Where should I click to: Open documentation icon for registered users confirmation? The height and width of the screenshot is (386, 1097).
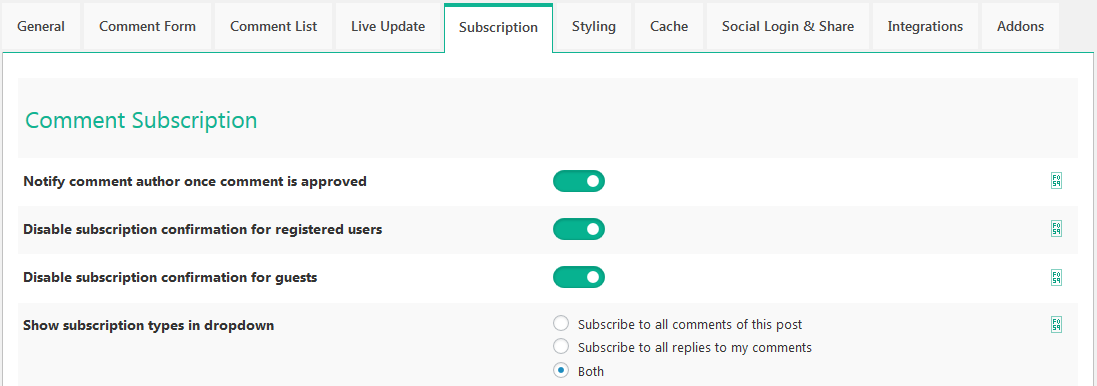coord(1056,229)
